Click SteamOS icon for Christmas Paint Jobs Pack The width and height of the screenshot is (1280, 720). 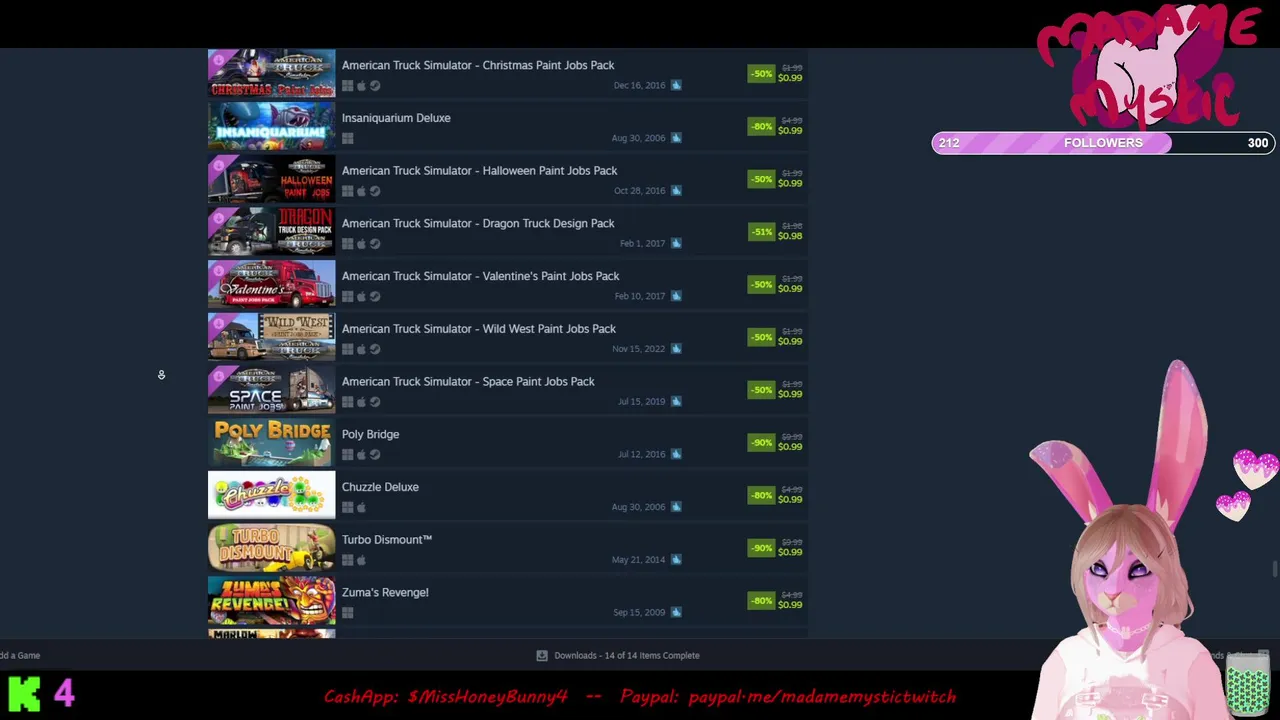(375, 86)
